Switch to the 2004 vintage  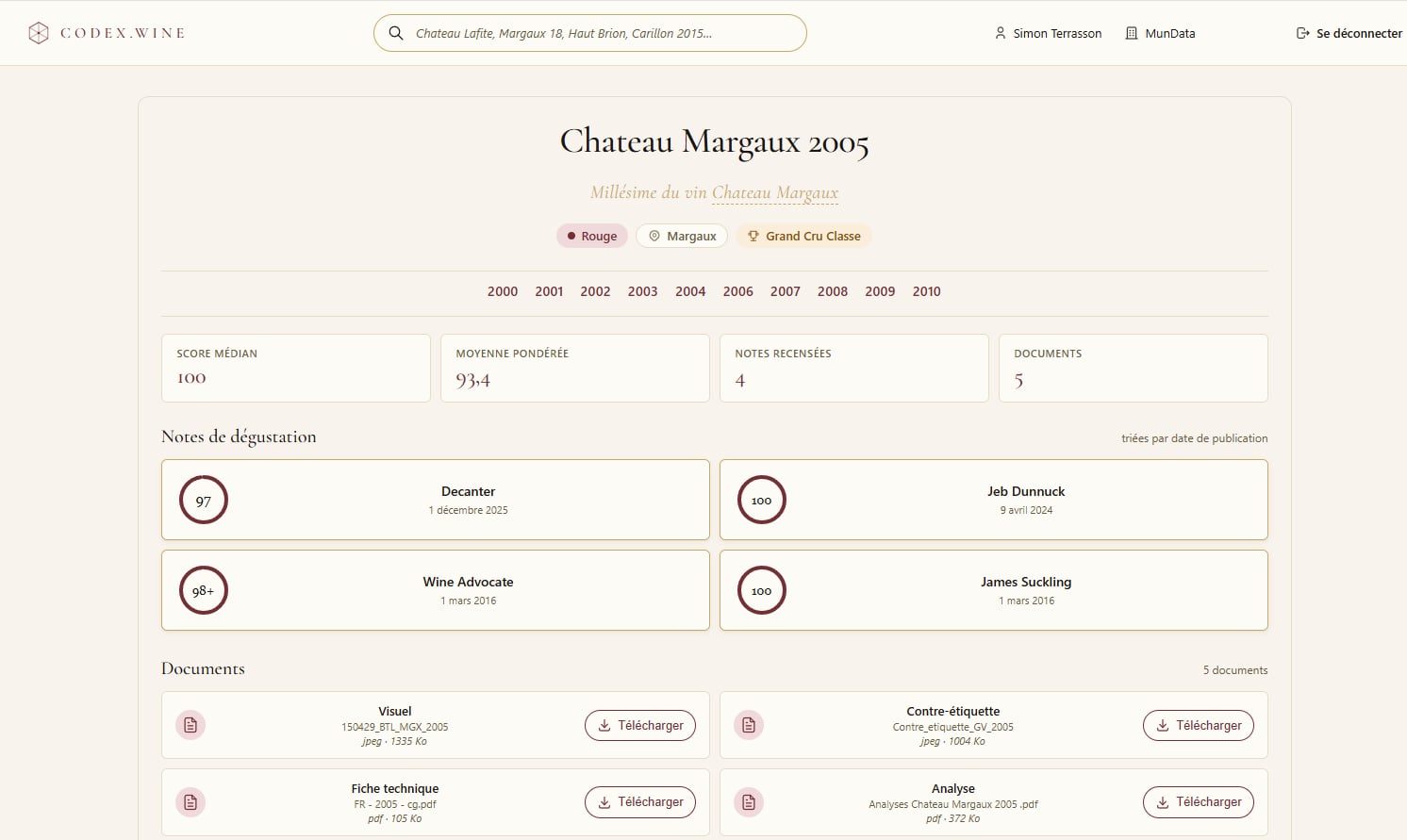690,291
